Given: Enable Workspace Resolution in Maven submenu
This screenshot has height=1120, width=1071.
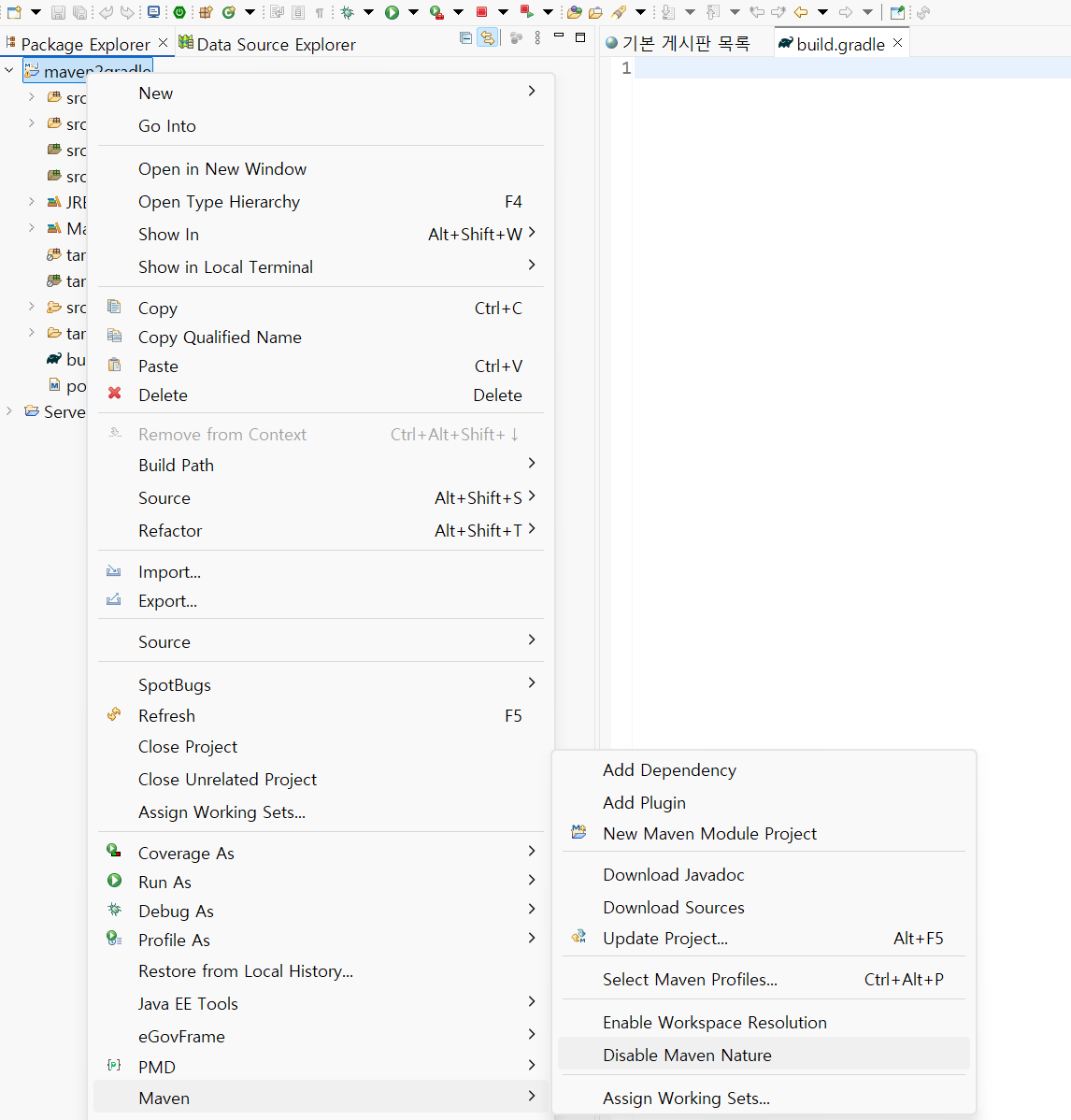Looking at the screenshot, I should pos(714,1022).
